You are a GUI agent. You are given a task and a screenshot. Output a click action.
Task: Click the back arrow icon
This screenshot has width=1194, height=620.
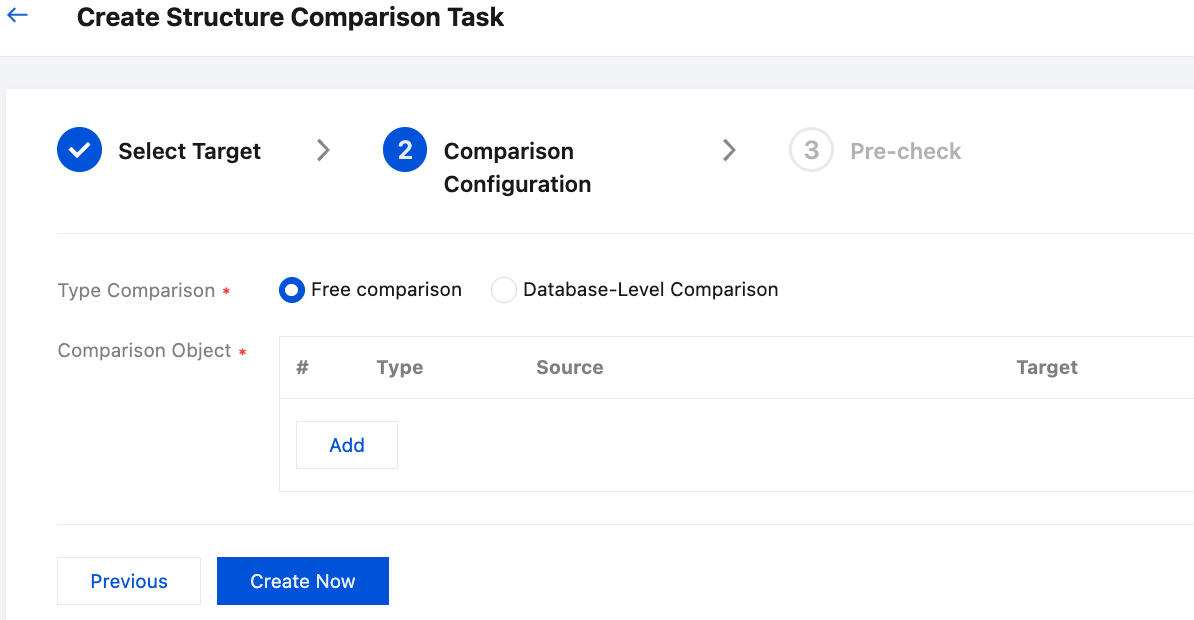(17, 16)
